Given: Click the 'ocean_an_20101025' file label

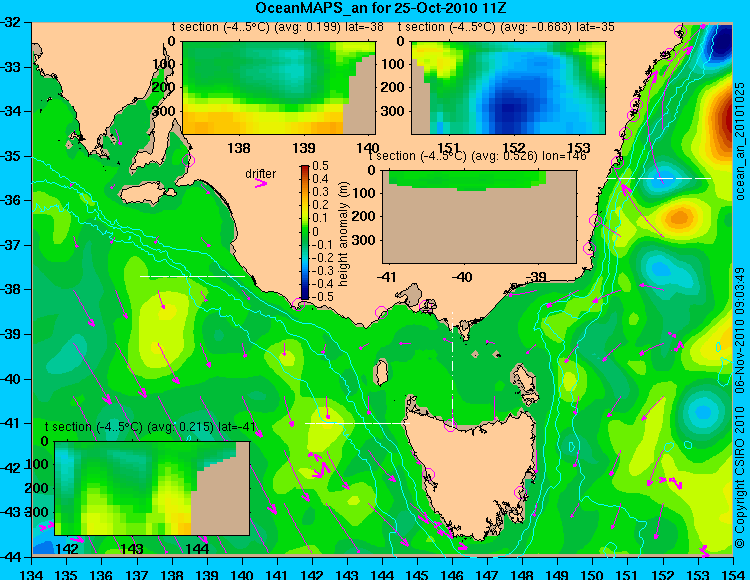Looking at the screenshot, I should click(739, 141).
